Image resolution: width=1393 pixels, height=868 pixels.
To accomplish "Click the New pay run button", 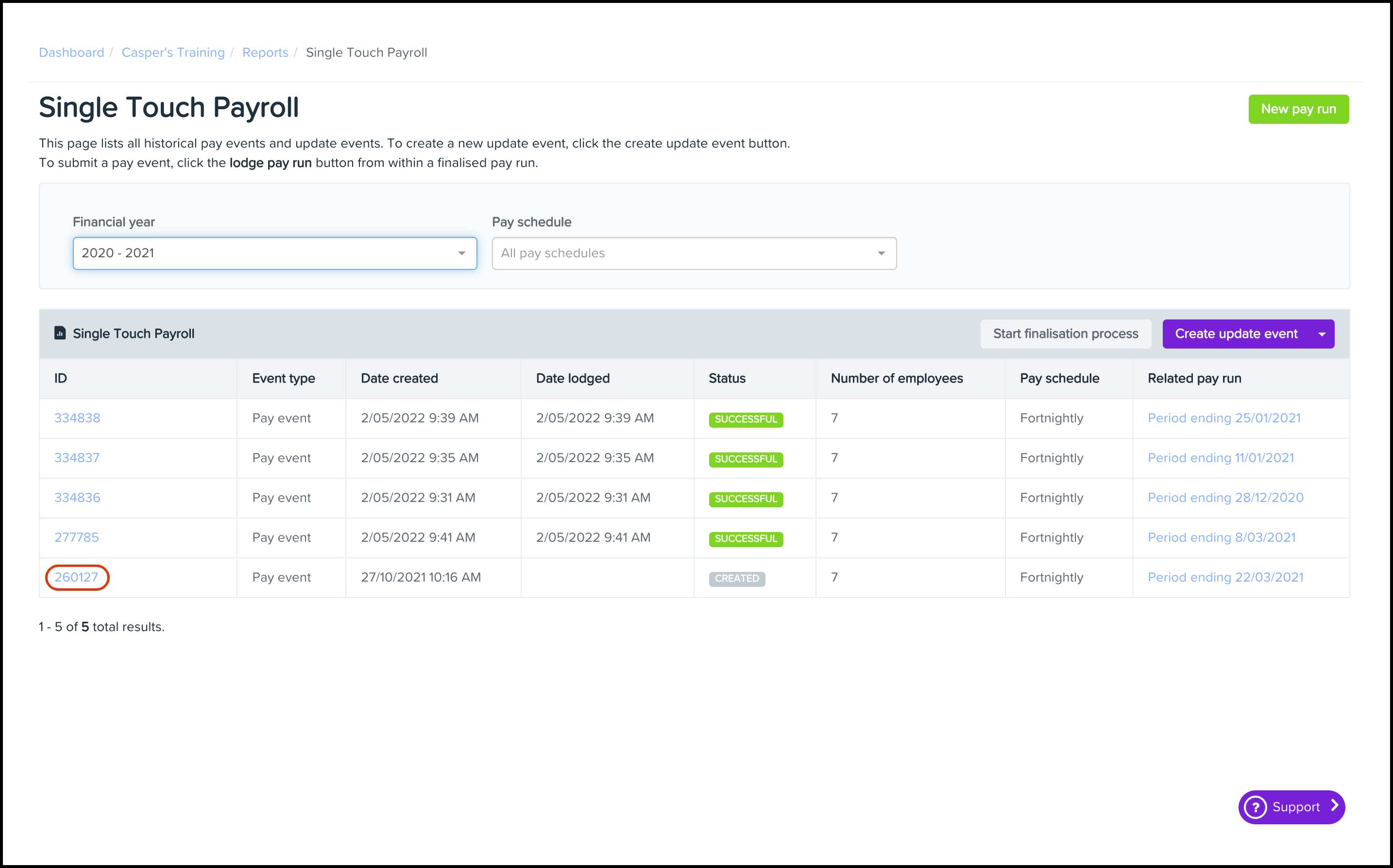I will pos(1298,109).
